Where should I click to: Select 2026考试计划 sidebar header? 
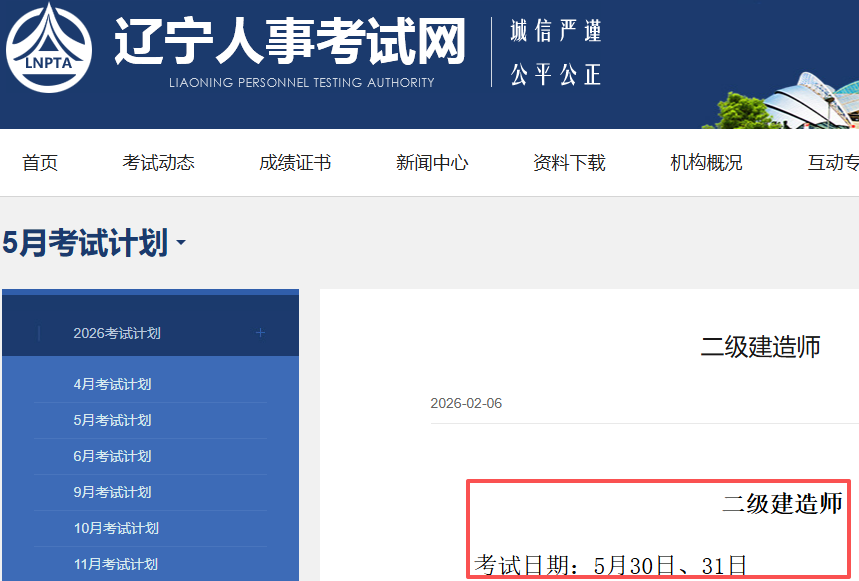[117, 333]
